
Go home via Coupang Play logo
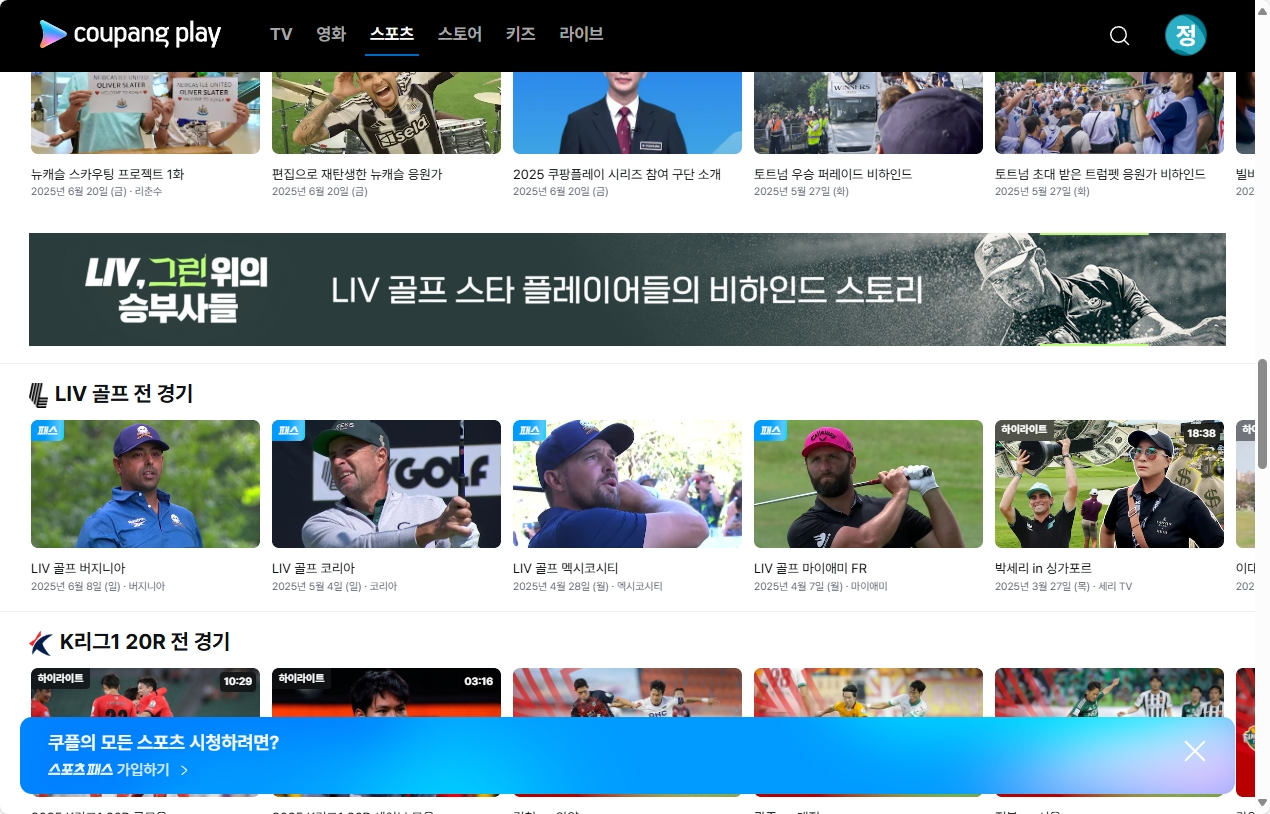[130, 34]
